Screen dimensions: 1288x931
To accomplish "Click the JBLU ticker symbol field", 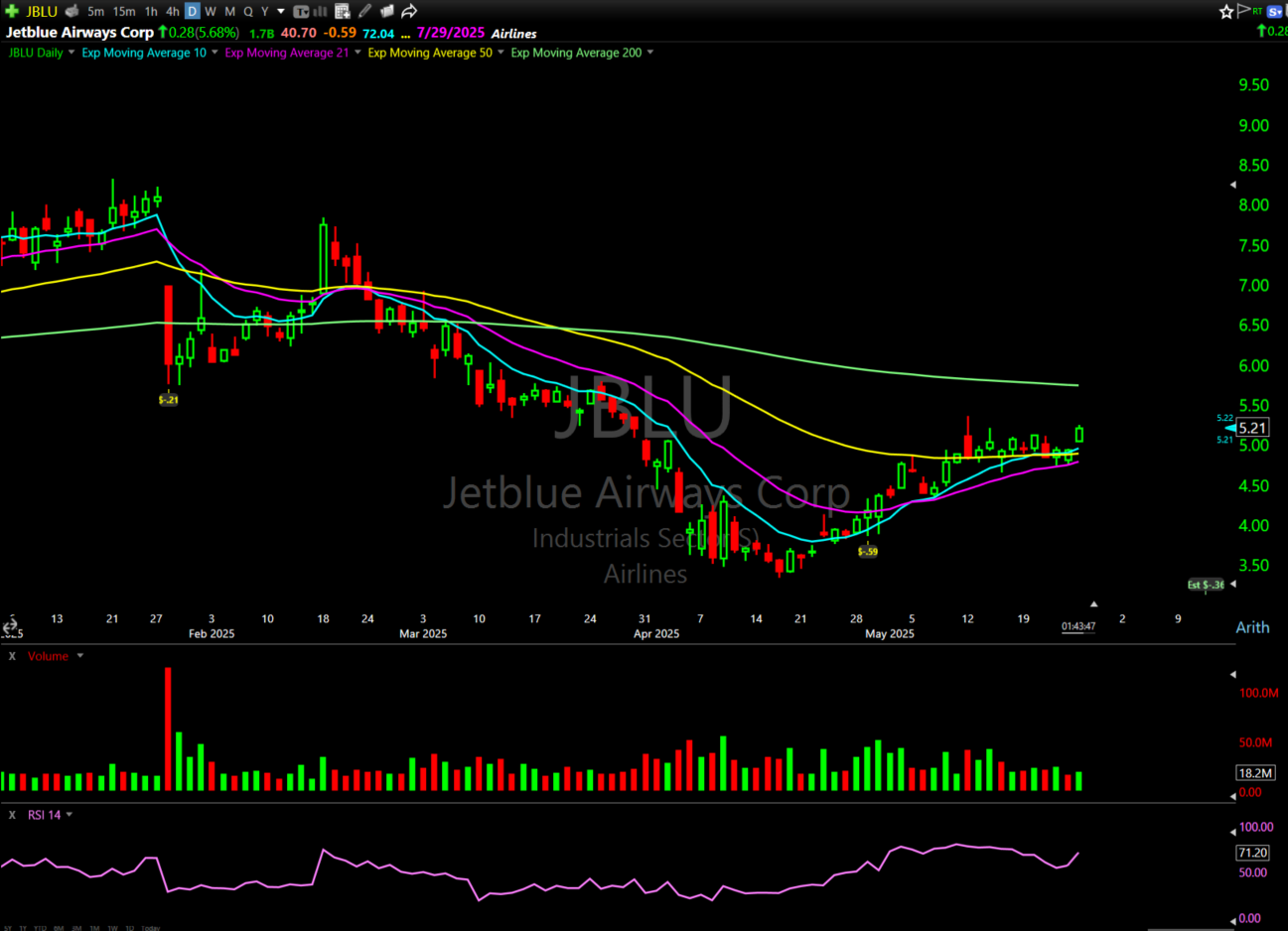I will (x=42, y=11).
